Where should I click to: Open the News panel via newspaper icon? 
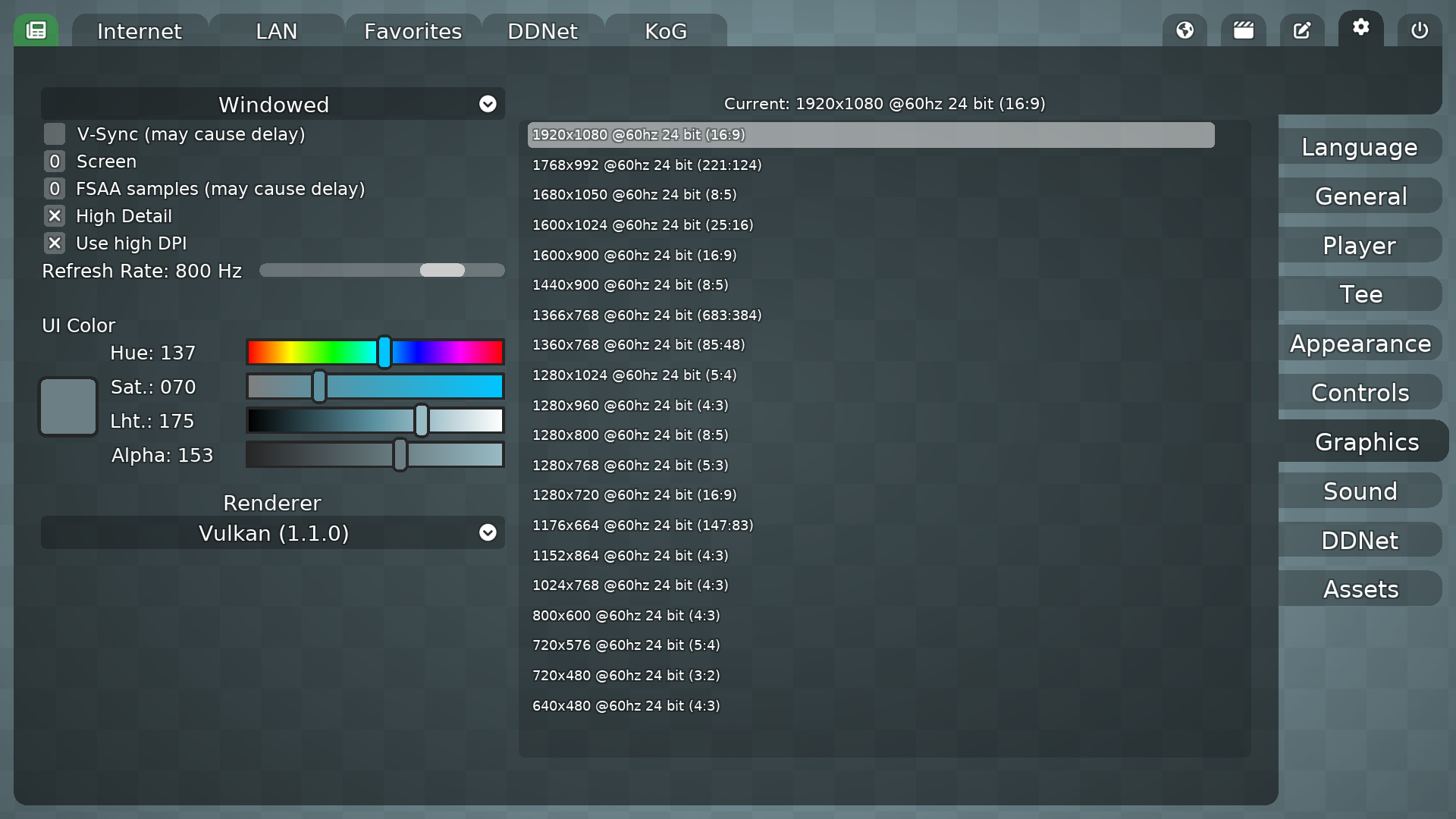coord(36,30)
